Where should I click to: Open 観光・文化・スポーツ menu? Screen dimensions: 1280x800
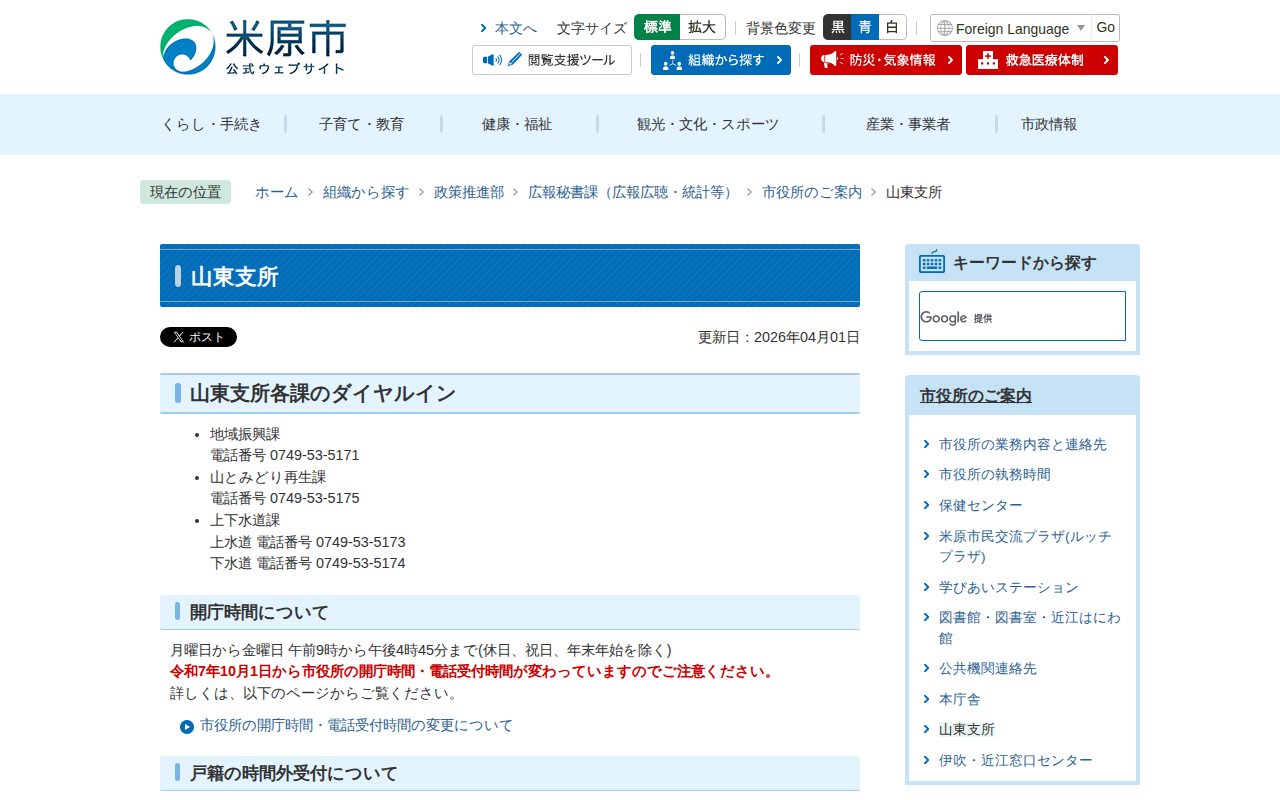click(708, 124)
